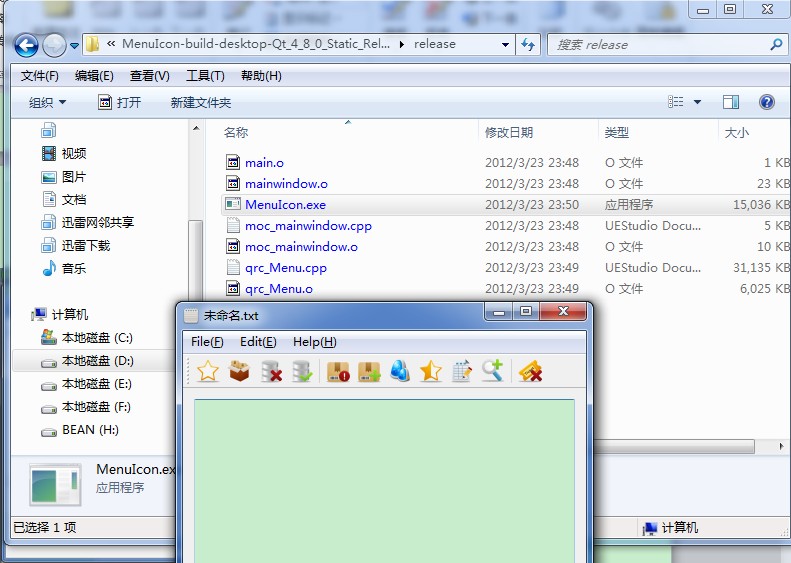Open BEAN (H:) drive

pyautogui.click(x=90, y=430)
